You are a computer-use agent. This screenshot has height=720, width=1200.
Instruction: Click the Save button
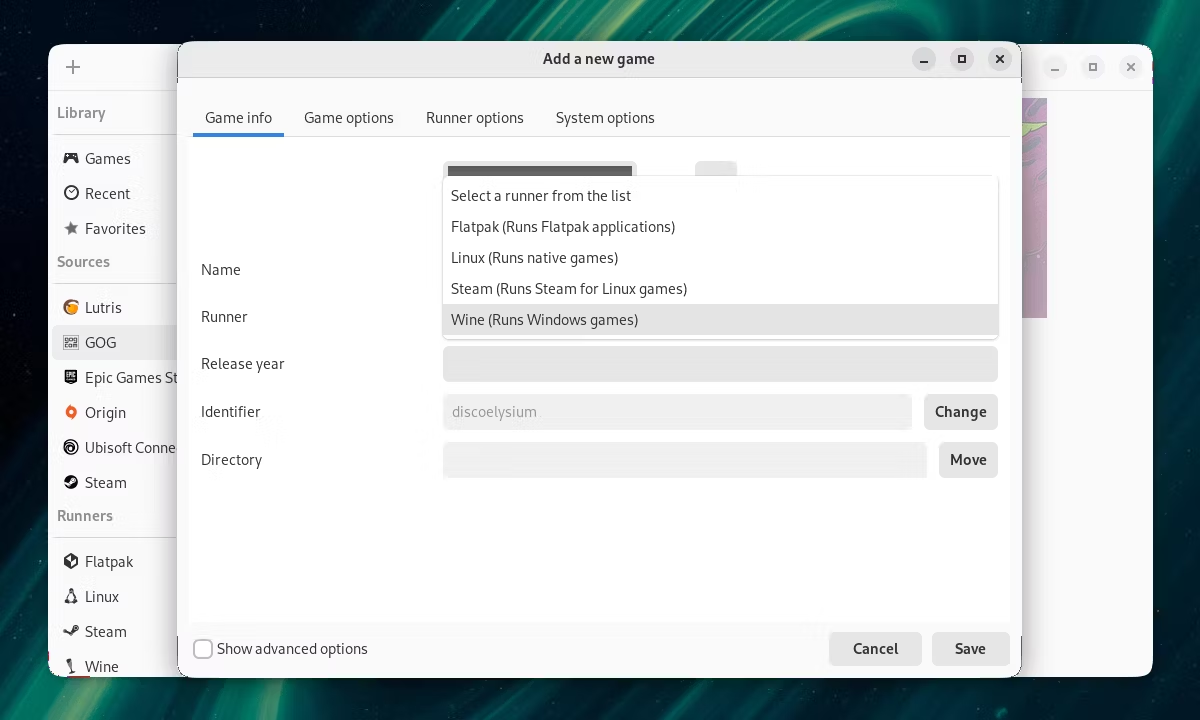(970, 649)
